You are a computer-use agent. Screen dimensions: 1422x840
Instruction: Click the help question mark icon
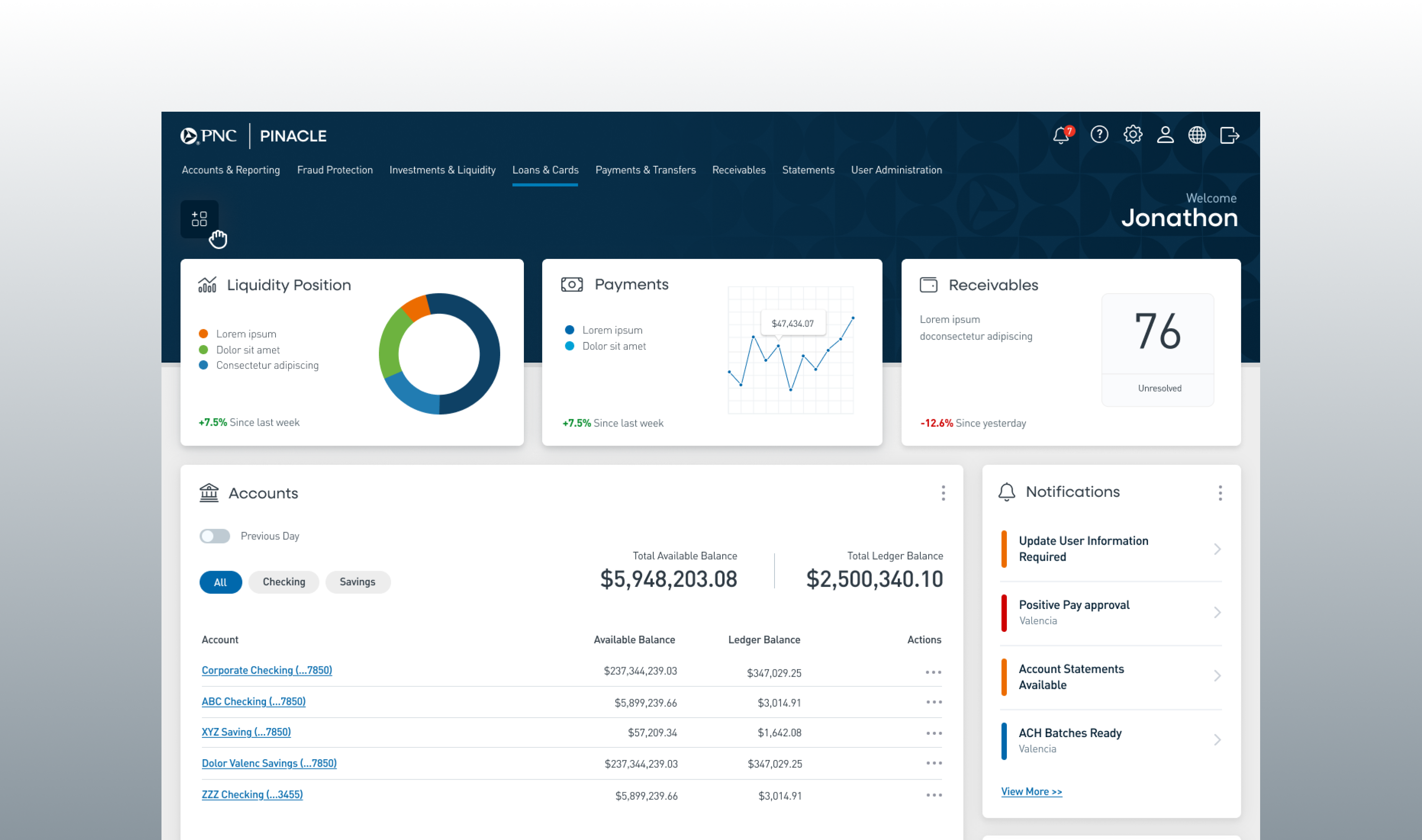[x=1099, y=135]
